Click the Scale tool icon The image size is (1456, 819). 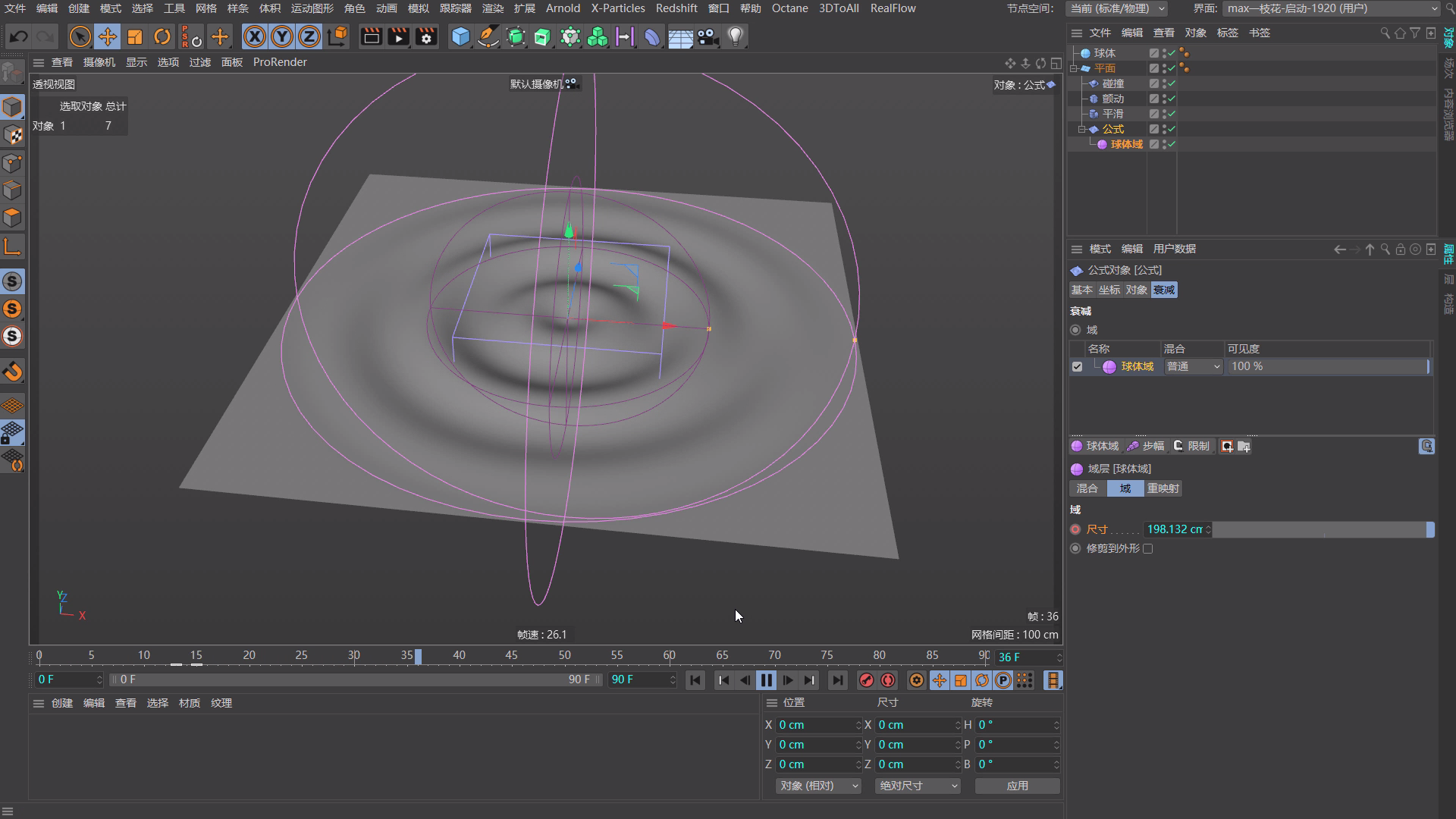(135, 36)
